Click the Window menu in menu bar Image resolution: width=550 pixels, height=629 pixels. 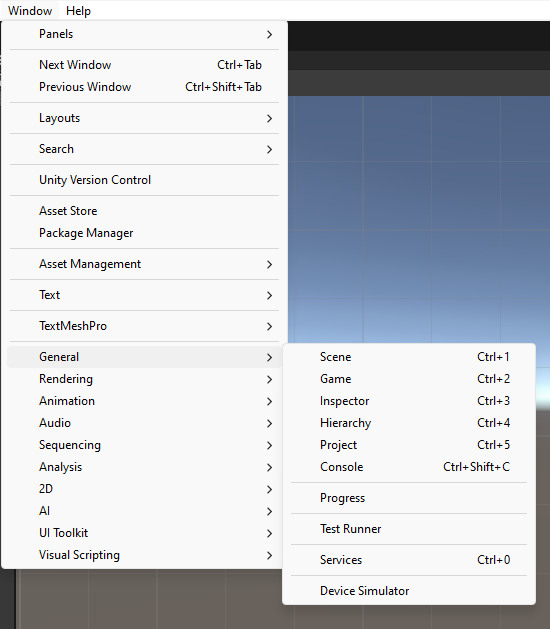click(x=30, y=11)
